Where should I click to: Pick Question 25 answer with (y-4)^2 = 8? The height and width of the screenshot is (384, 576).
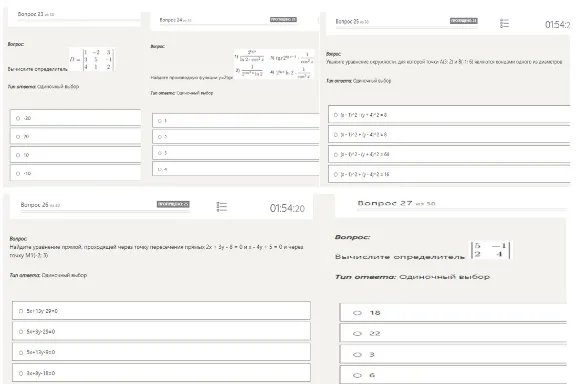(449, 134)
